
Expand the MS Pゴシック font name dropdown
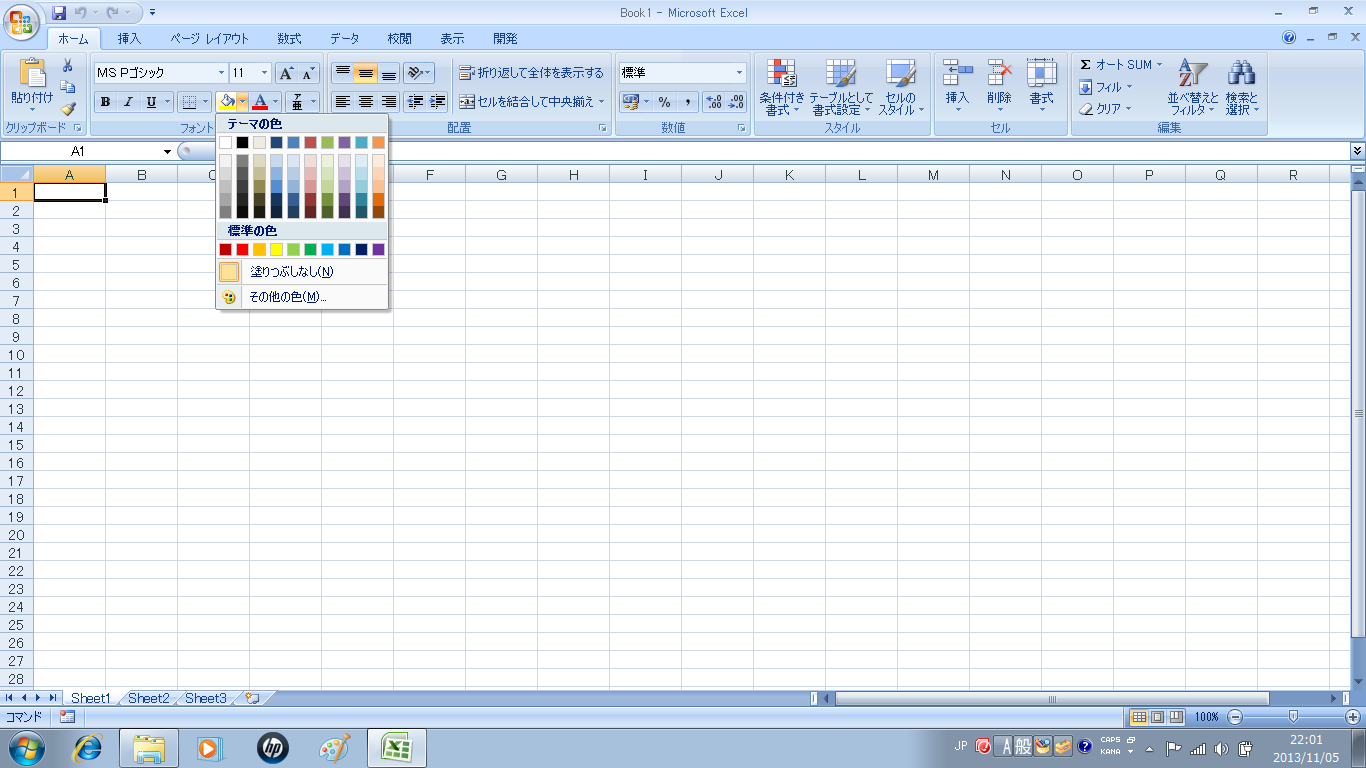tap(222, 73)
